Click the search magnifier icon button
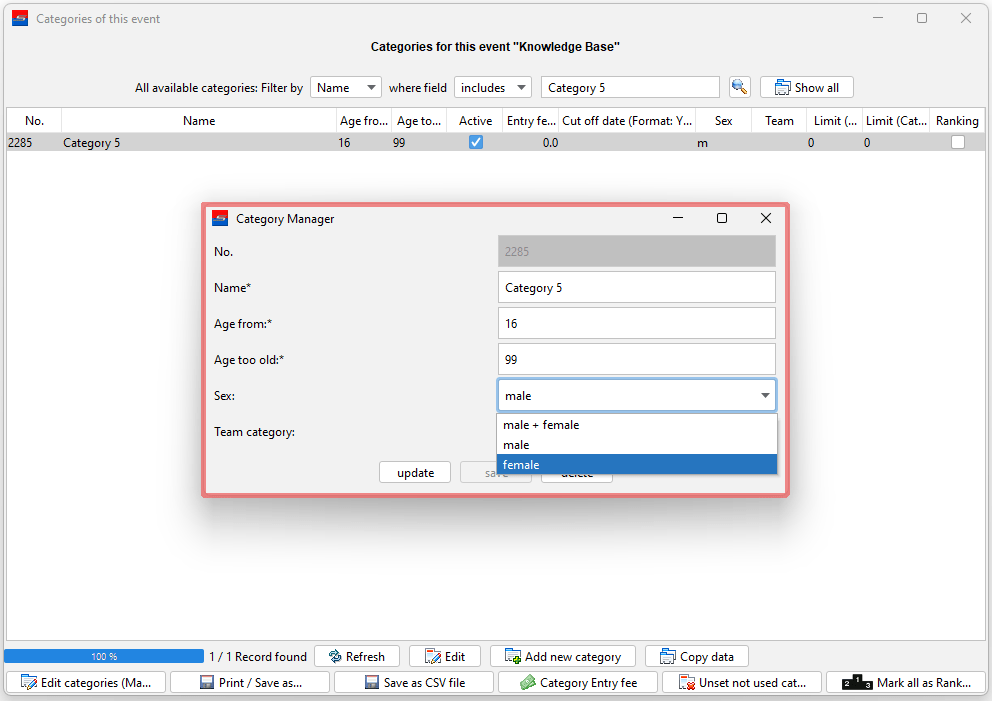This screenshot has width=992, height=701. (x=739, y=87)
